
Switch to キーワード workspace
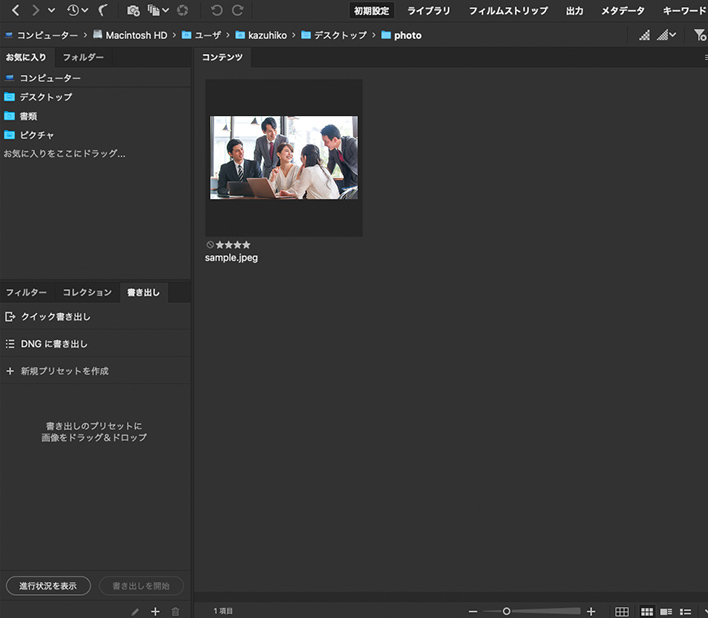tap(685, 10)
